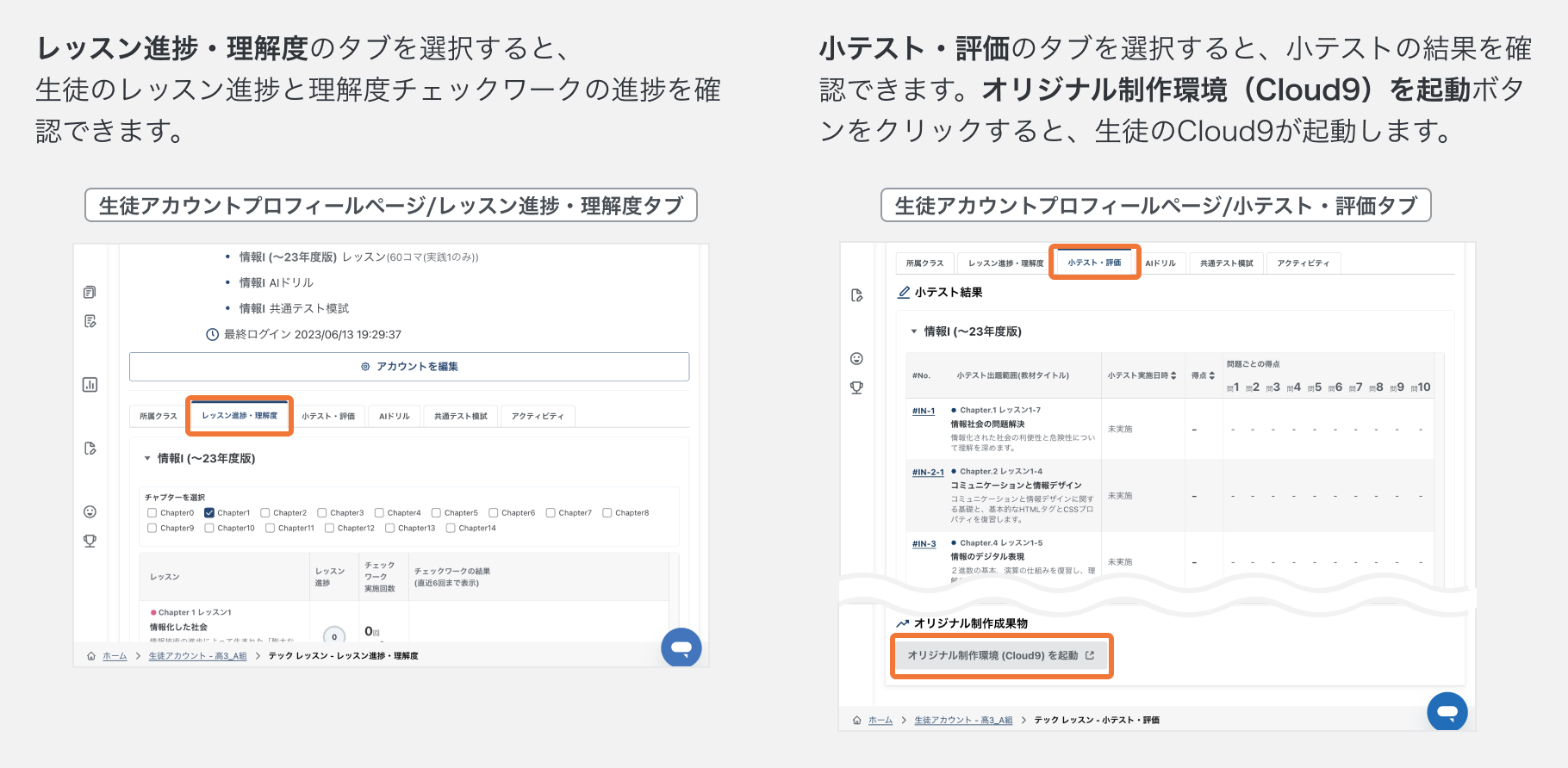
Task: Click the trophy icon in quiz-evaluation sidebar
Action: (x=856, y=387)
